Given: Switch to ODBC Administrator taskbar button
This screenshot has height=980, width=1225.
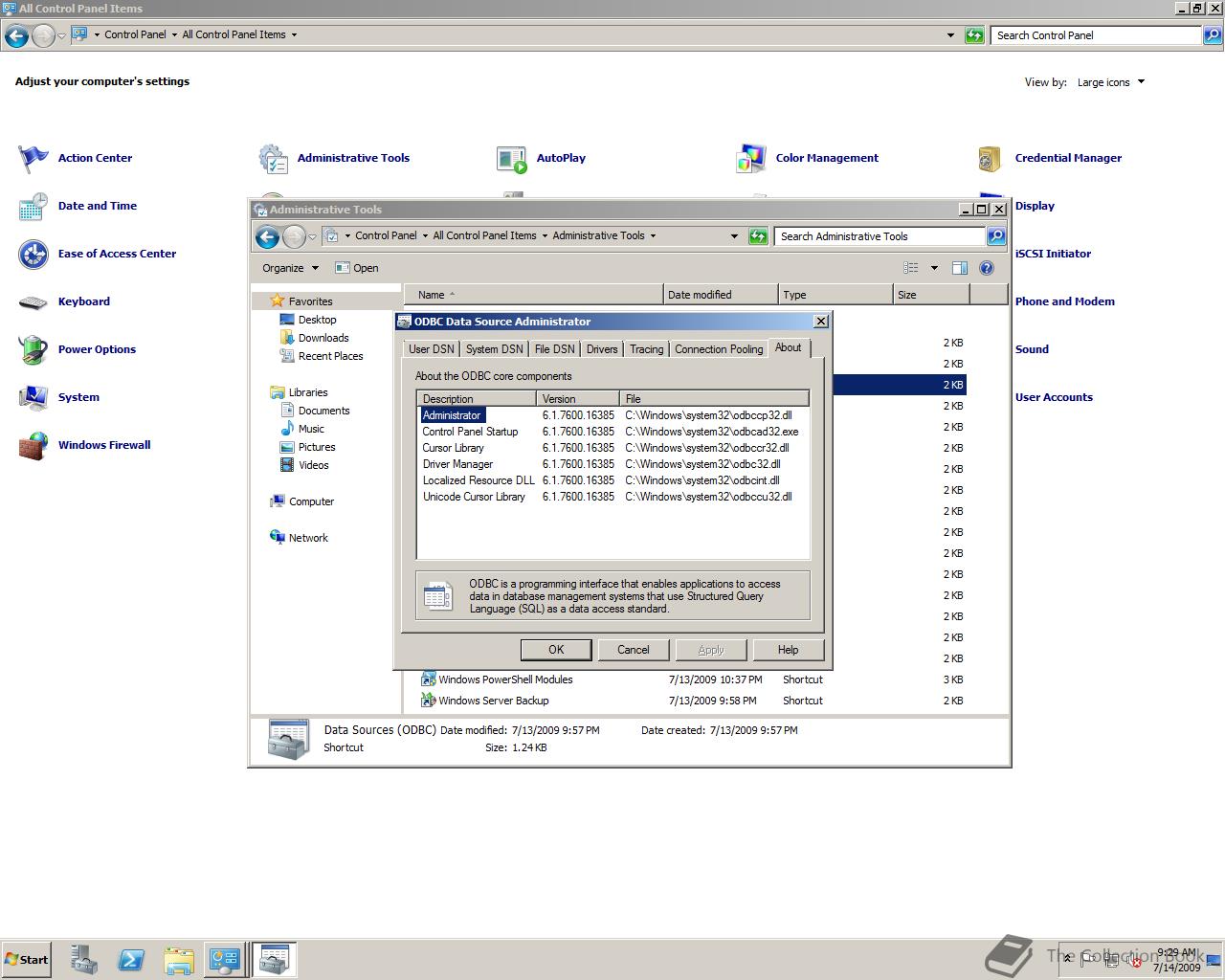Looking at the screenshot, I should (275, 960).
